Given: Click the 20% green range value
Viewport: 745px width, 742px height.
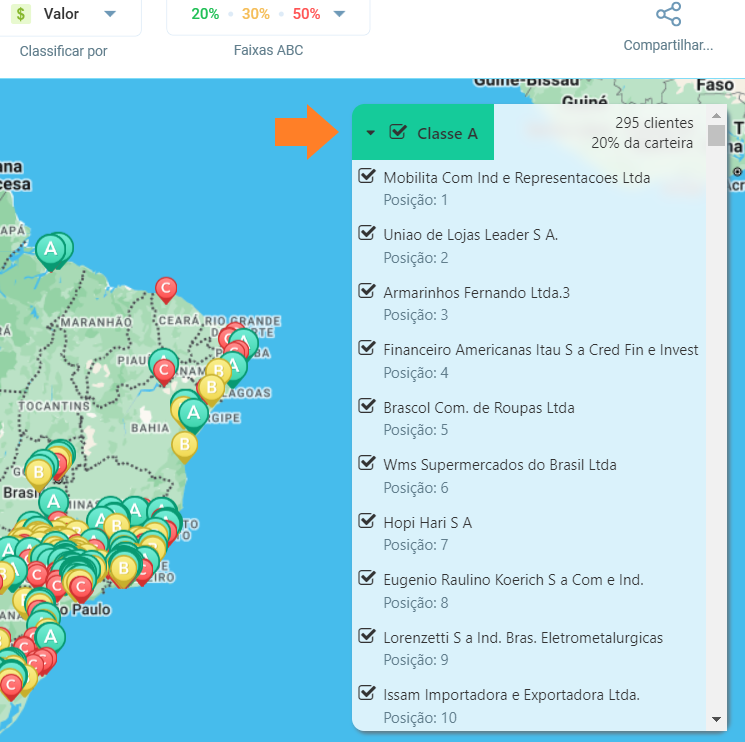Looking at the screenshot, I should (x=205, y=14).
